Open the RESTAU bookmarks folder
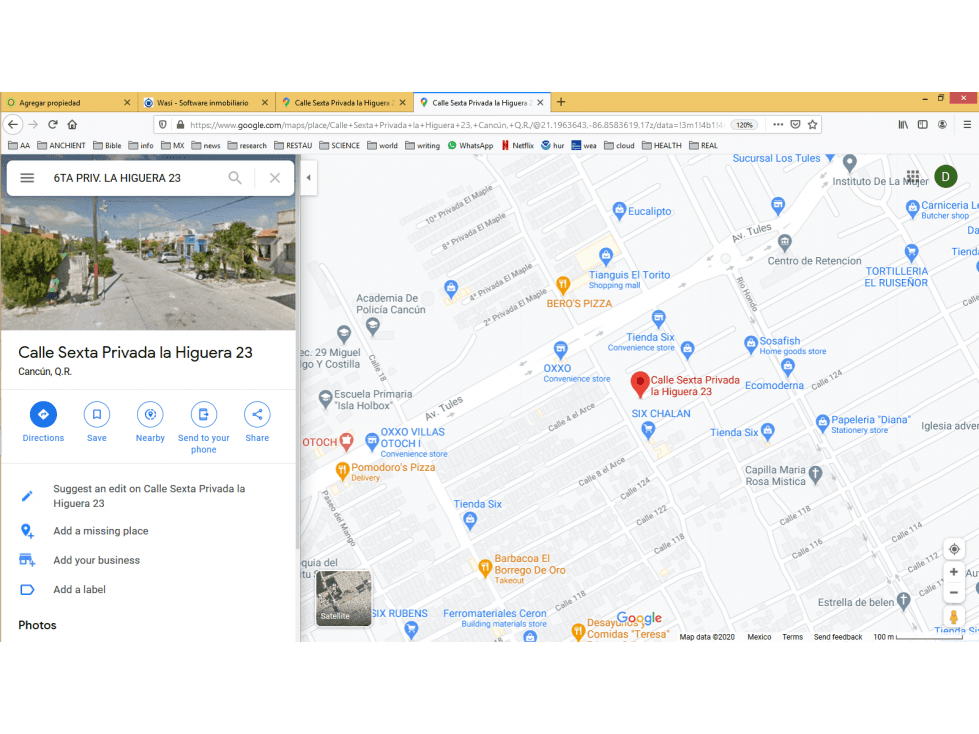Viewport: 979px width, 734px height. tap(293, 145)
